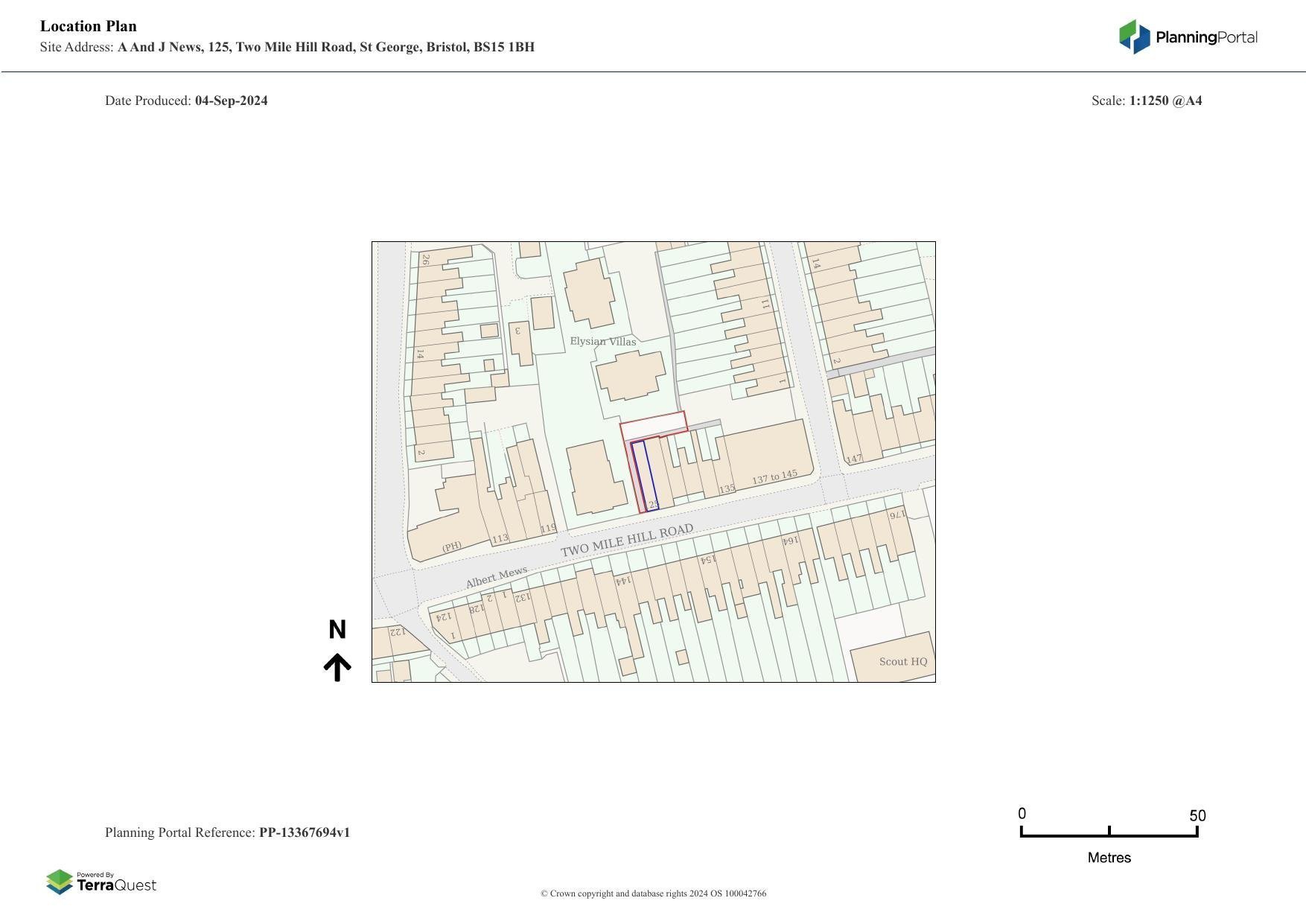
Task: Click the '137 to 145' building label
Action: click(x=774, y=477)
